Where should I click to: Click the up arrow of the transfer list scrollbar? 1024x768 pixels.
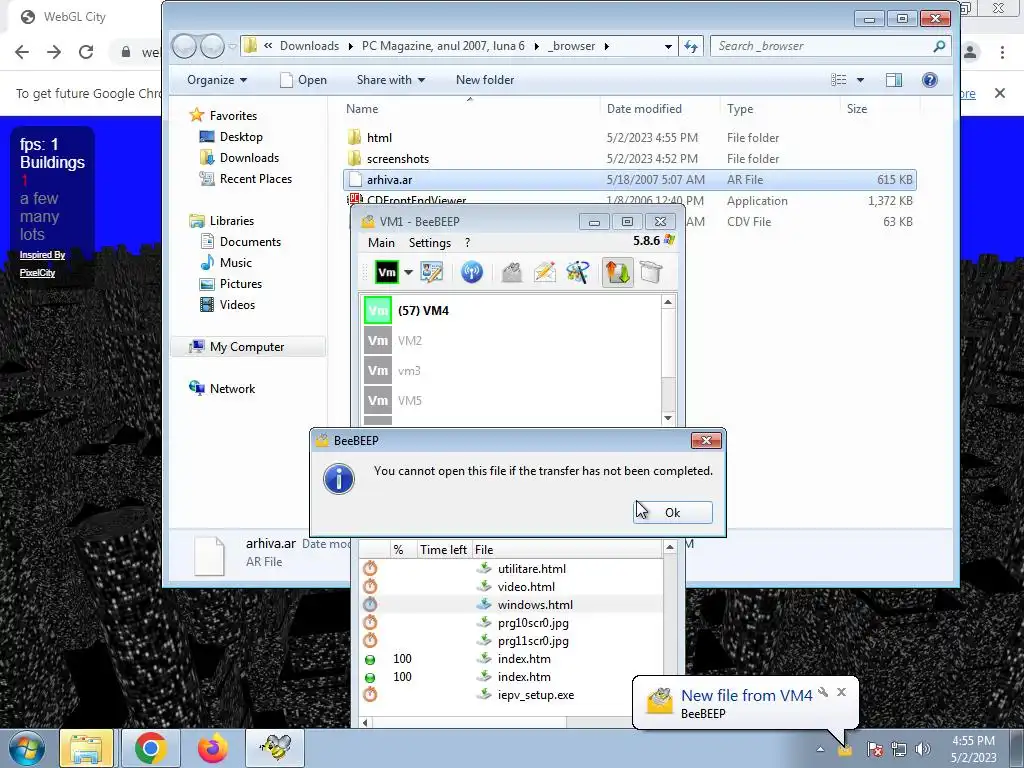pyautogui.click(x=670, y=547)
